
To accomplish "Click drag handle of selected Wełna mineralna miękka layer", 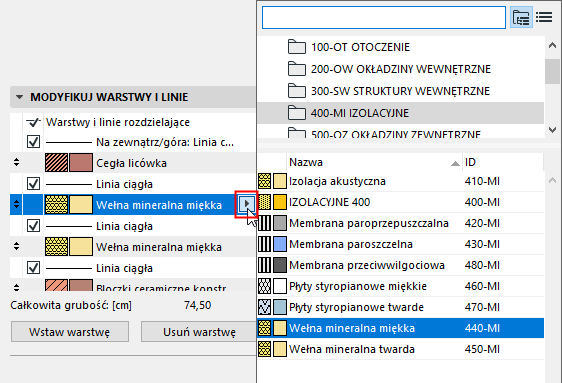I will (x=16, y=204).
